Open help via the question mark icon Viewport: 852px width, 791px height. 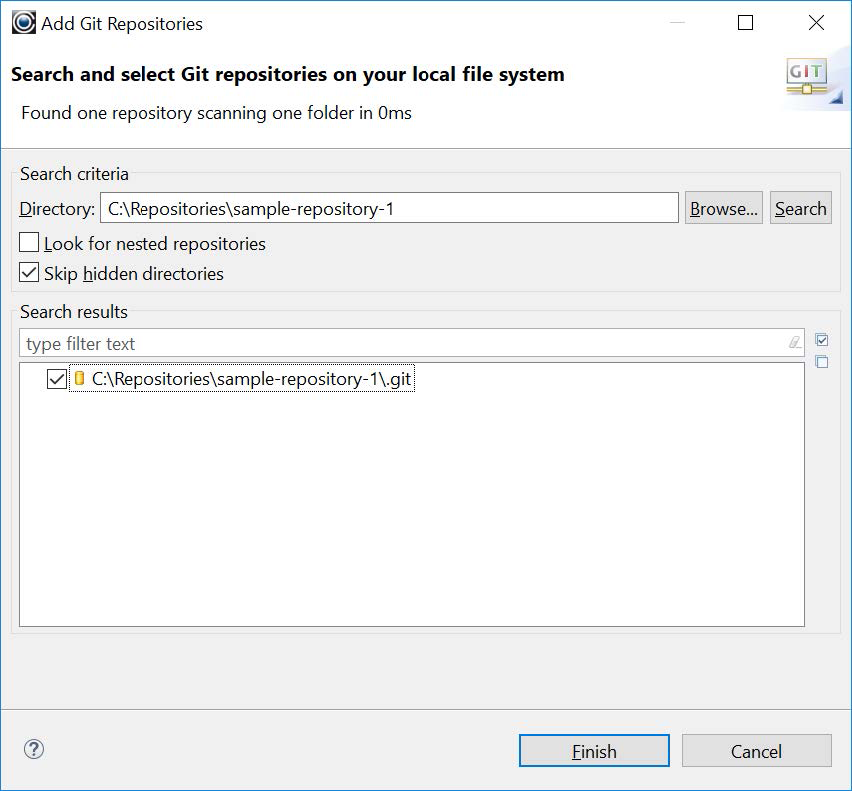[36, 750]
